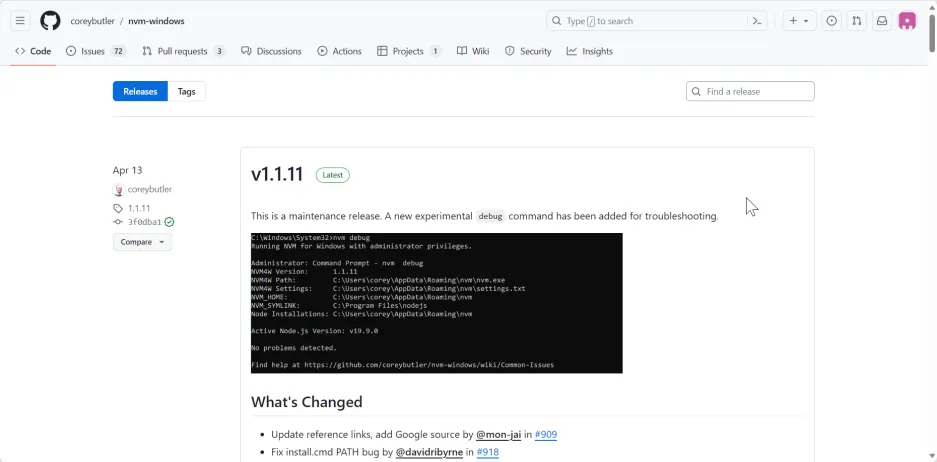Open pull request #909 link

coord(545,435)
